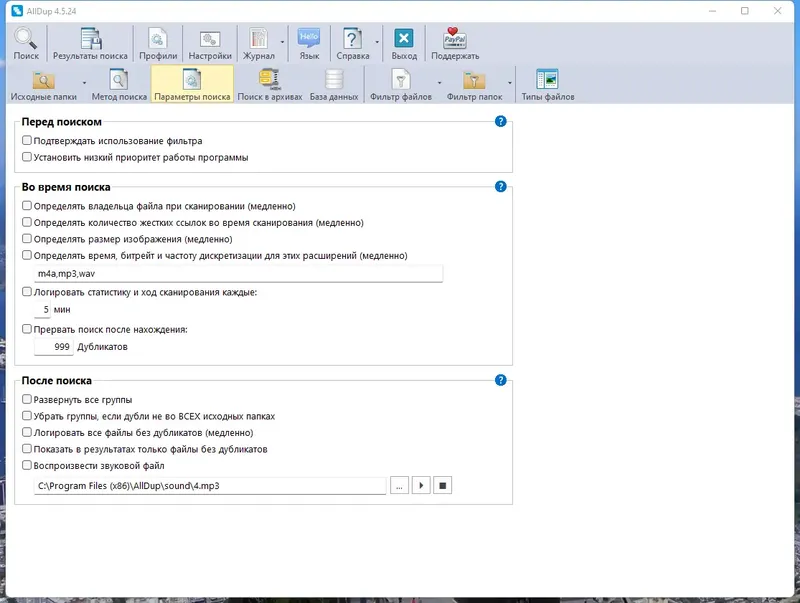Open Настройки settings icon

(x=210, y=44)
